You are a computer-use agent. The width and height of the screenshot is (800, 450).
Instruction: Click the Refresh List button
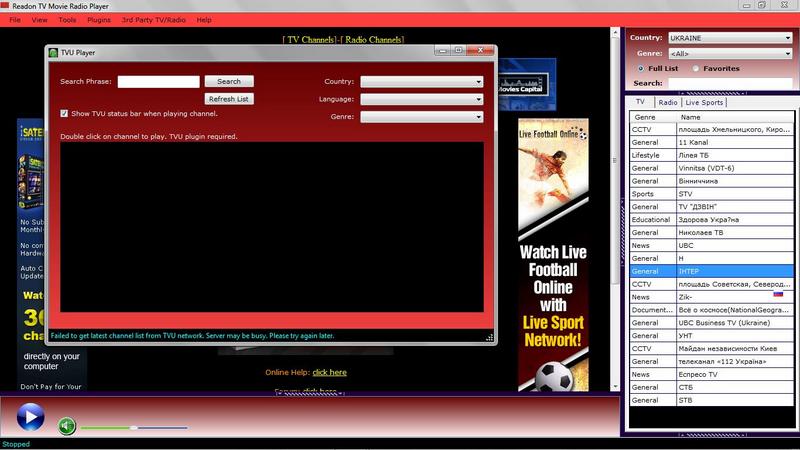[229, 99]
